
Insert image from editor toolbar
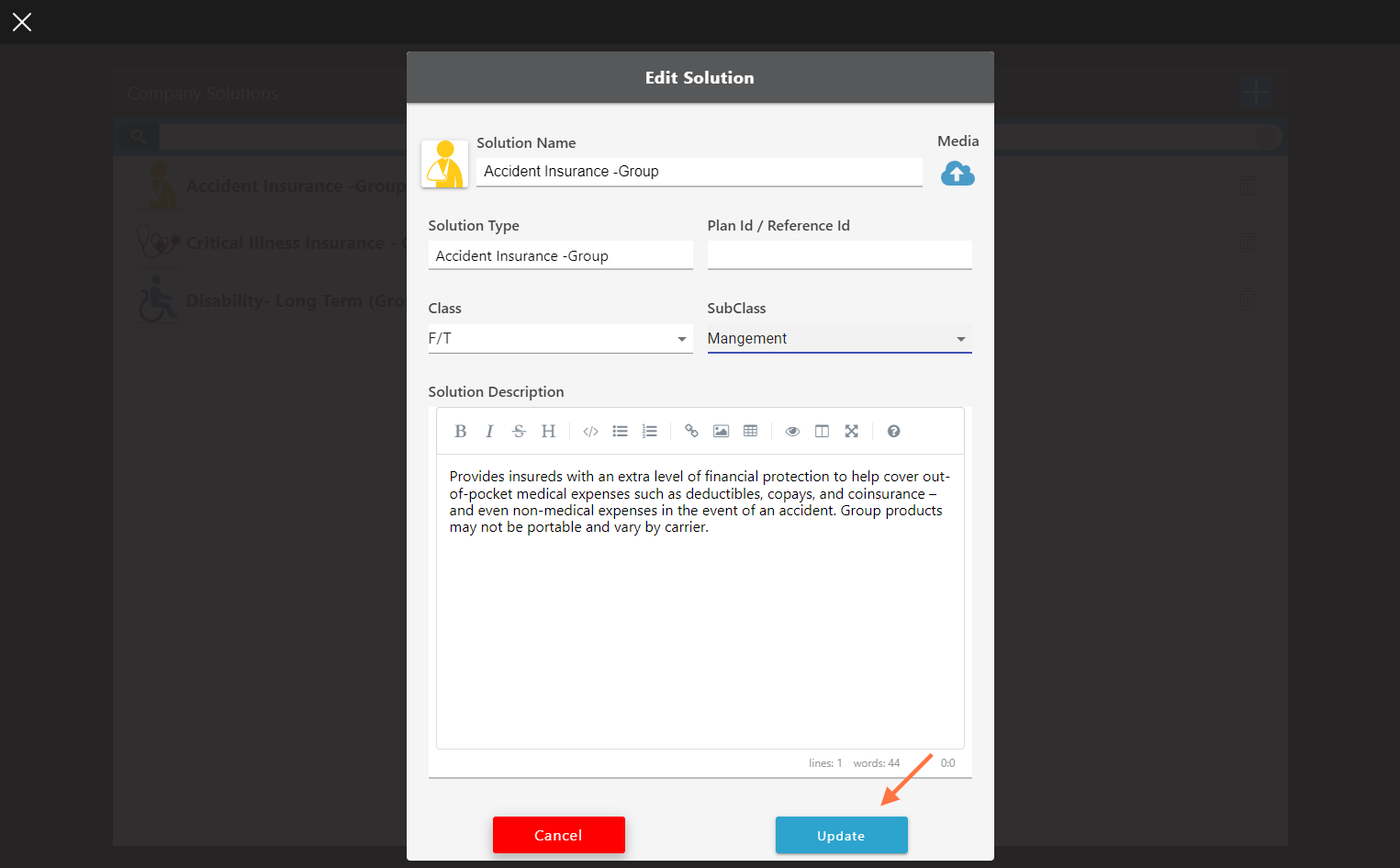coord(721,431)
